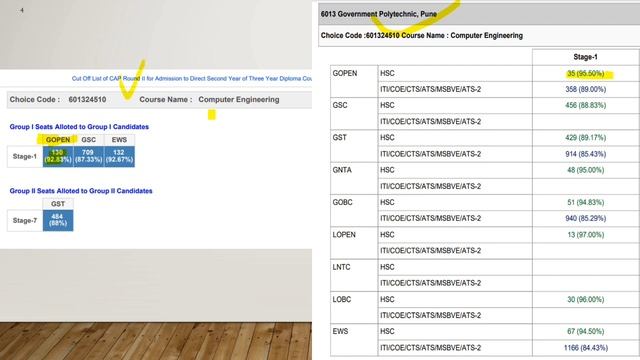Select the GOBC category label
The height and width of the screenshot is (360, 640).
(x=342, y=202)
